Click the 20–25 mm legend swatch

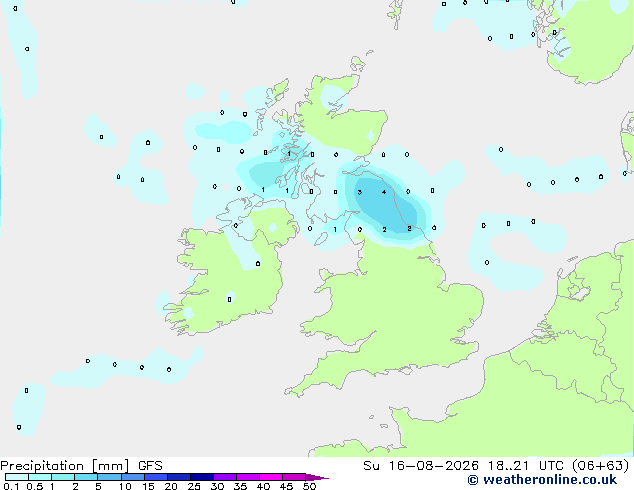pos(178,477)
